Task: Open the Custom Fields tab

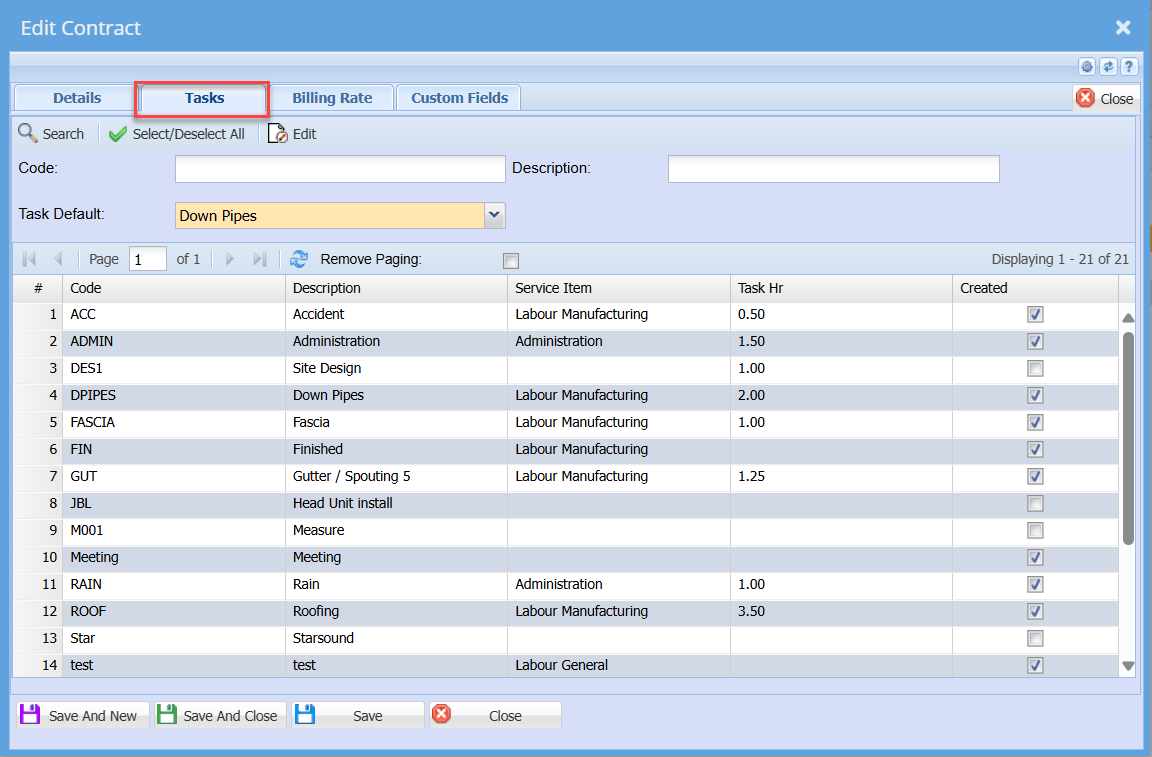Action: click(459, 98)
